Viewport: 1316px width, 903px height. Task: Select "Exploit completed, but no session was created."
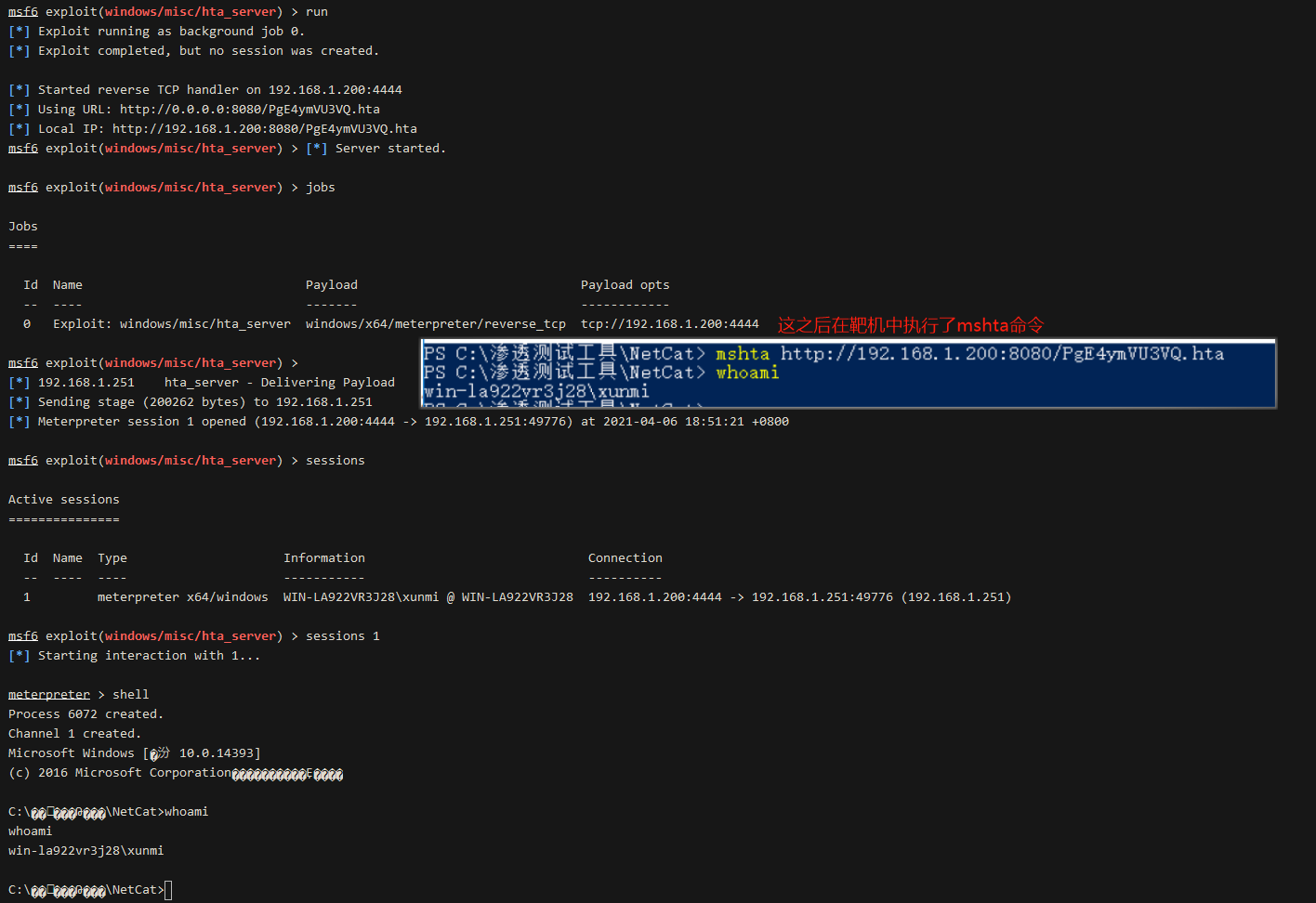pyautogui.click(x=208, y=51)
